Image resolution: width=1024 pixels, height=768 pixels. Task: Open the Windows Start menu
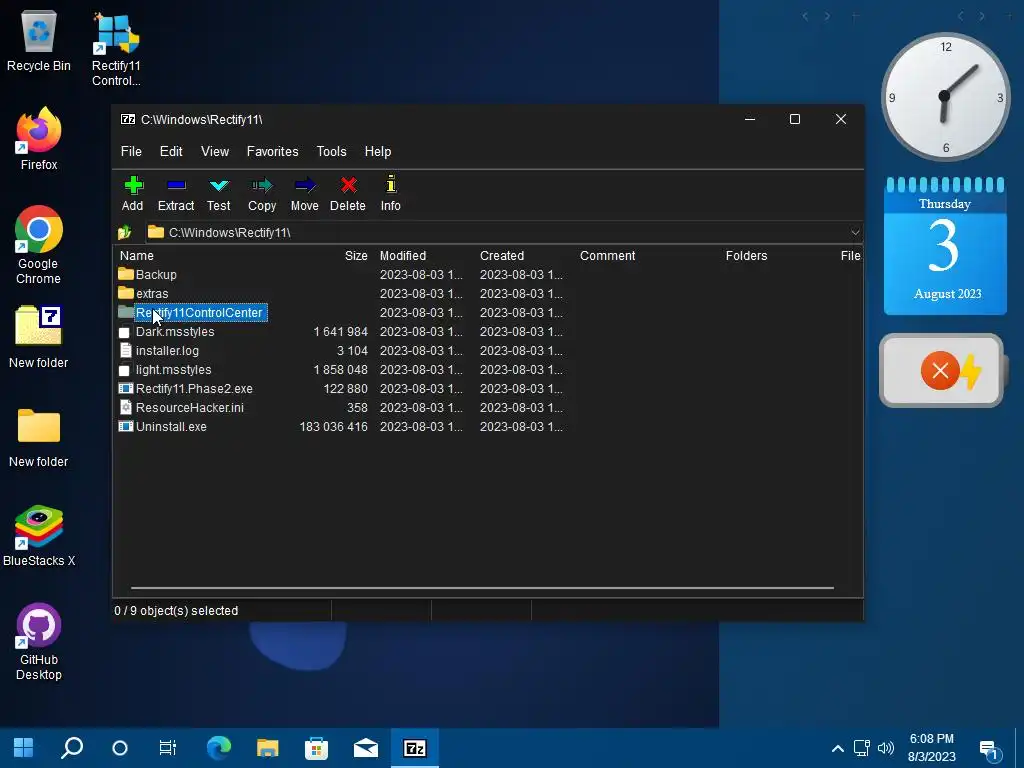click(24, 748)
